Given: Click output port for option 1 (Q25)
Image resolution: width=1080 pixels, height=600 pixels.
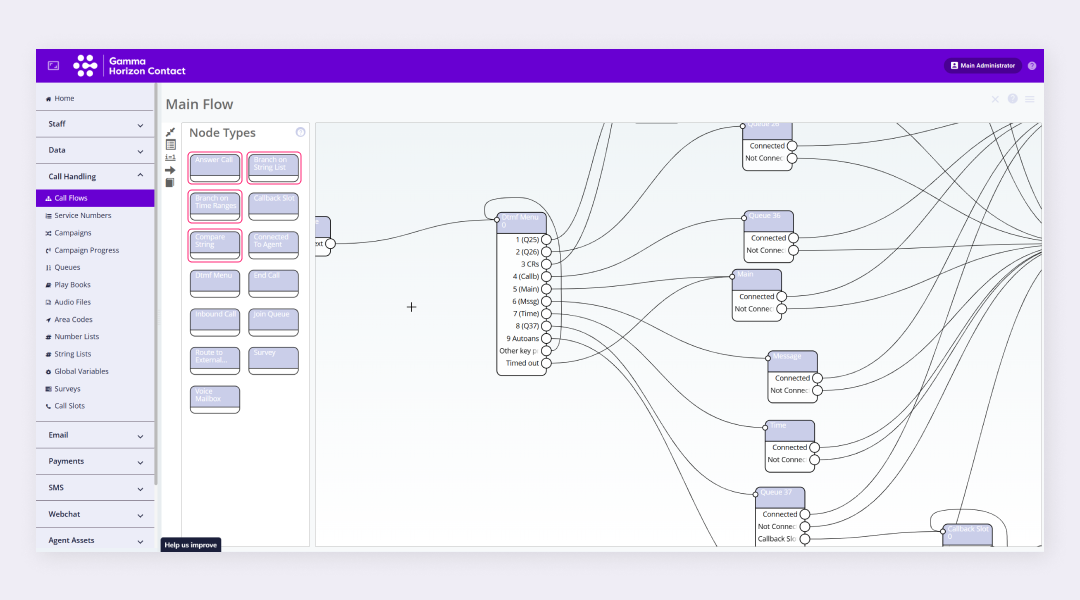Looking at the screenshot, I should 546,240.
